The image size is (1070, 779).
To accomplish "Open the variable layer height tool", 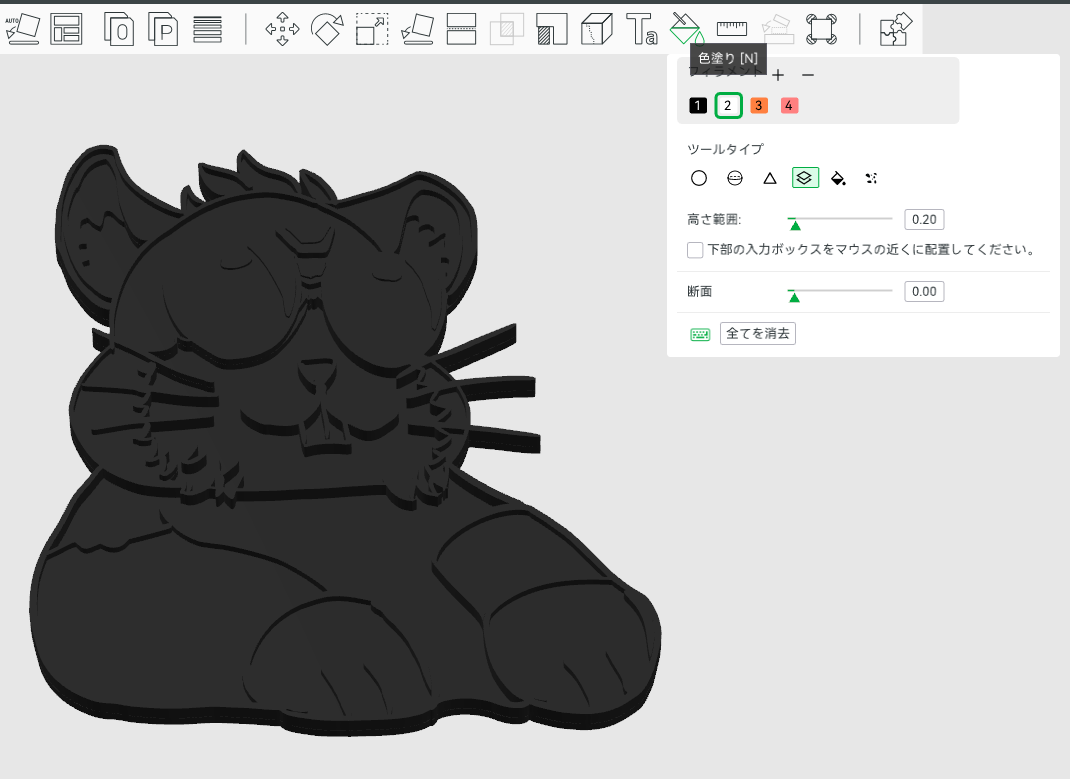I will pyautogui.click(x=207, y=29).
